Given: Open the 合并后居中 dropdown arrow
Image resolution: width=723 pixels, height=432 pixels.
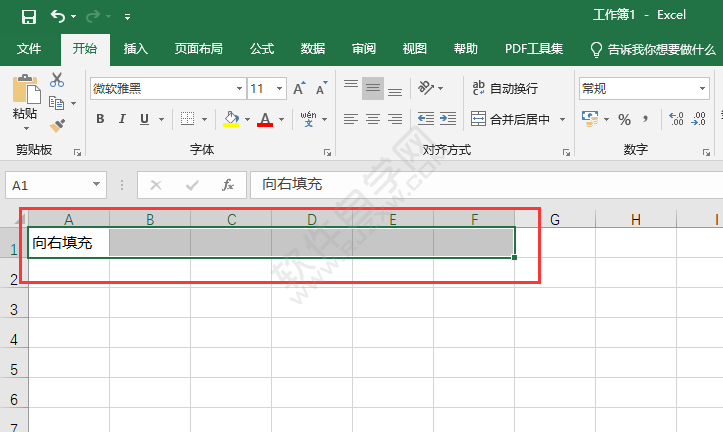Looking at the screenshot, I should pos(563,119).
